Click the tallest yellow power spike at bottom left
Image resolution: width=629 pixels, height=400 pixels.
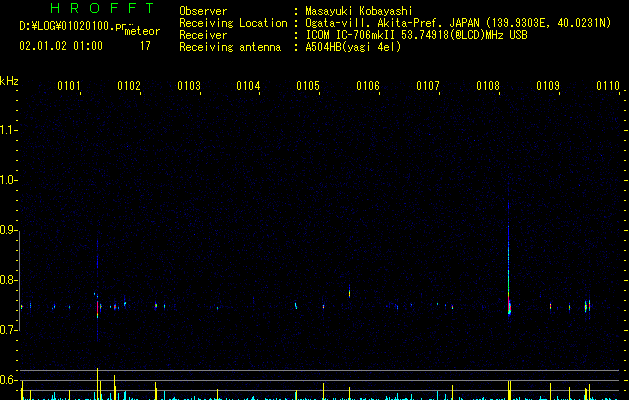click(x=97, y=383)
